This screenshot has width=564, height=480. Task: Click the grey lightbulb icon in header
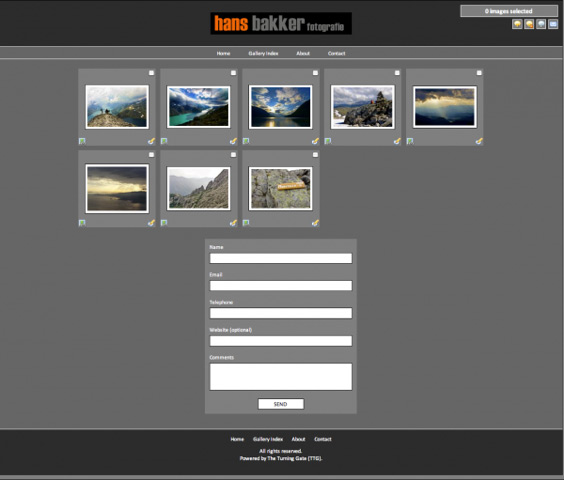click(541, 24)
